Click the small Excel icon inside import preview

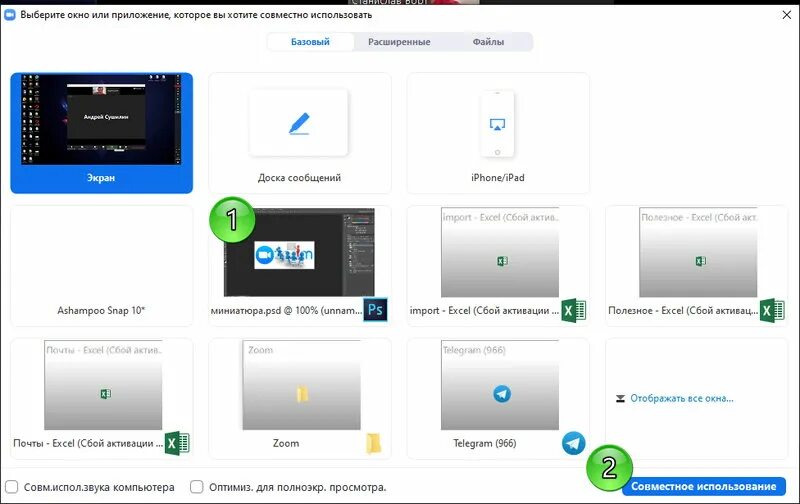tap(502, 261)
